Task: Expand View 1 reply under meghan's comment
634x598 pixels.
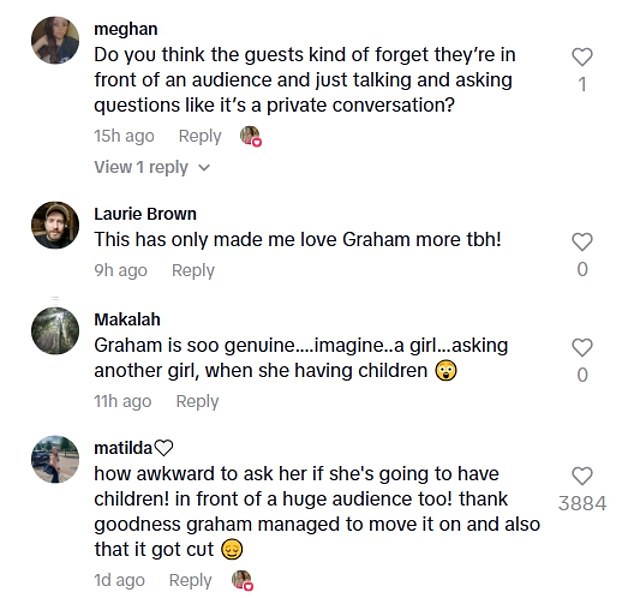Action: coord(141,167)
